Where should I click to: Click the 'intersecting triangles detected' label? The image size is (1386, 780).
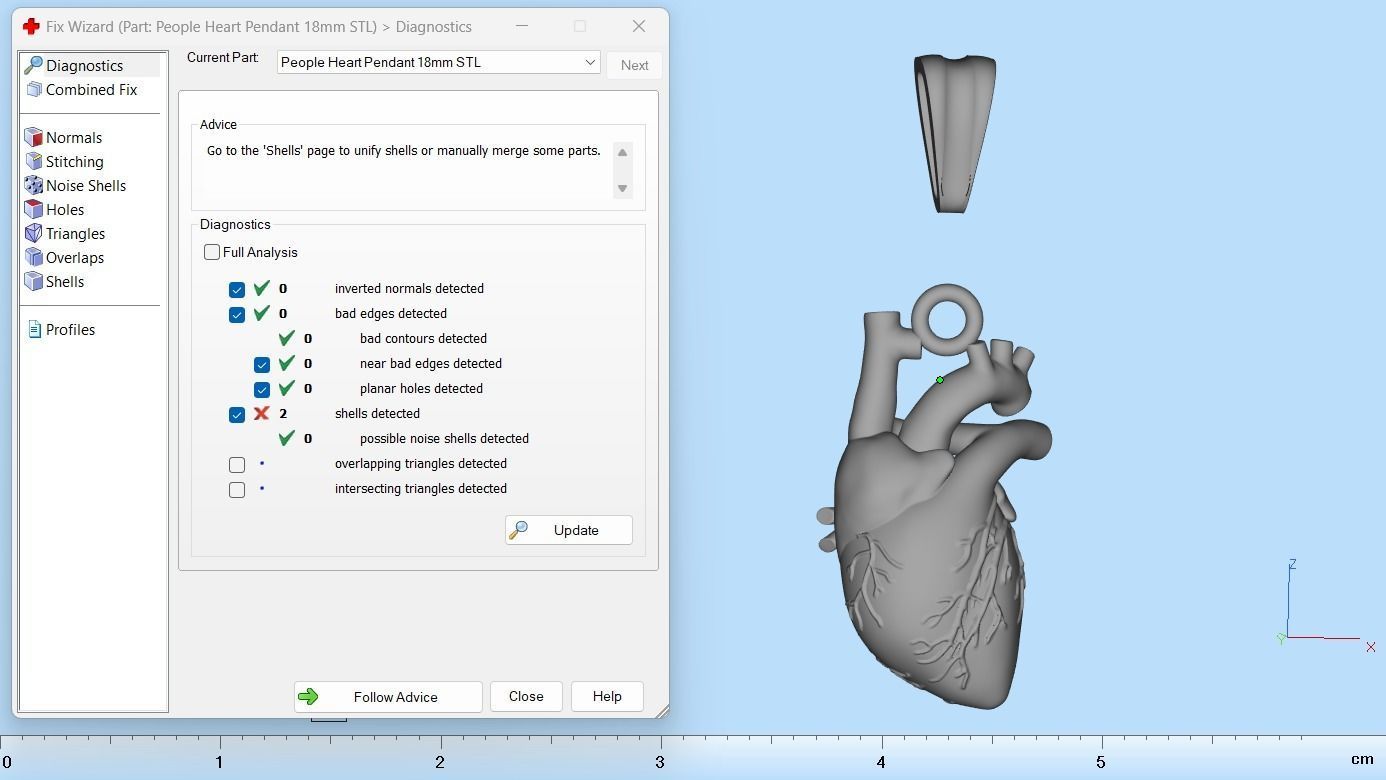[x=421, y=488]
